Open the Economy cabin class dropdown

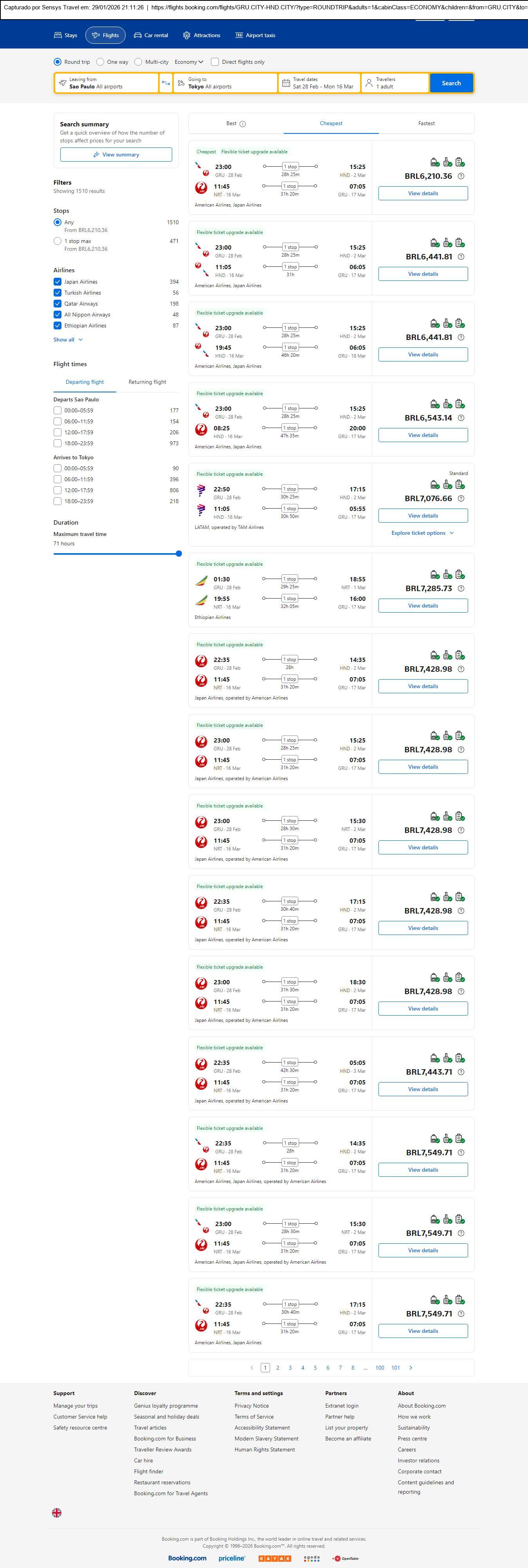click(189, 62)
